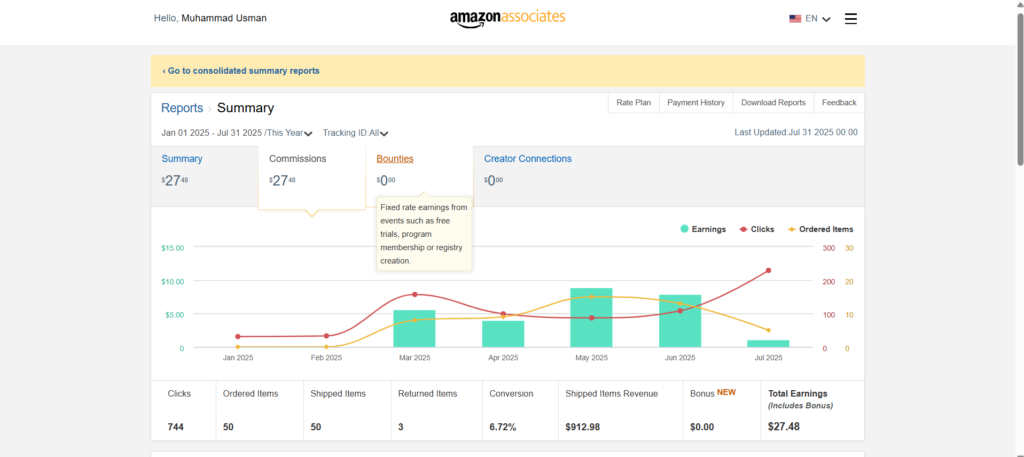Click the Apr 2025 earnings bar
Viewport: 1024px width, 457px height.
click(x=503, y=334)
